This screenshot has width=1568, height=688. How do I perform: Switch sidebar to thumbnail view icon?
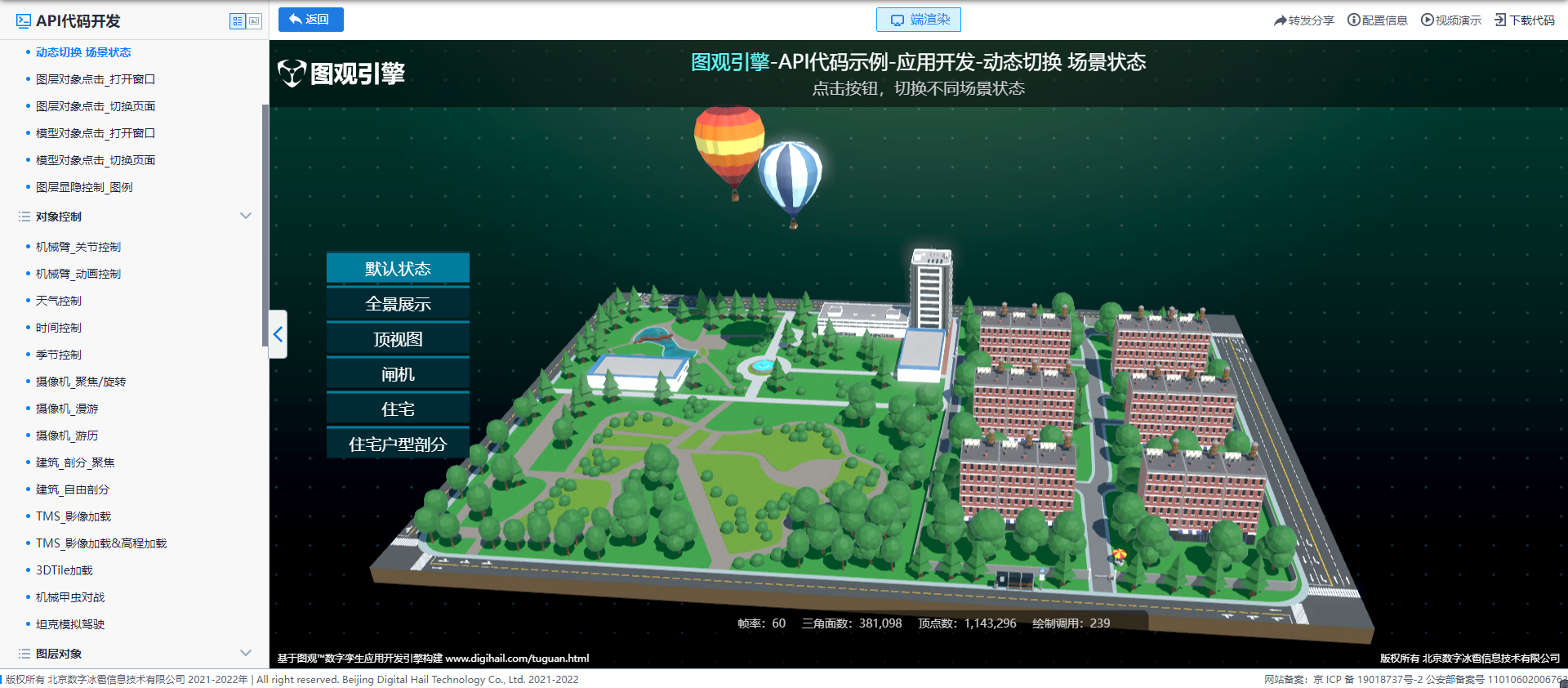(x=254, y=21)
